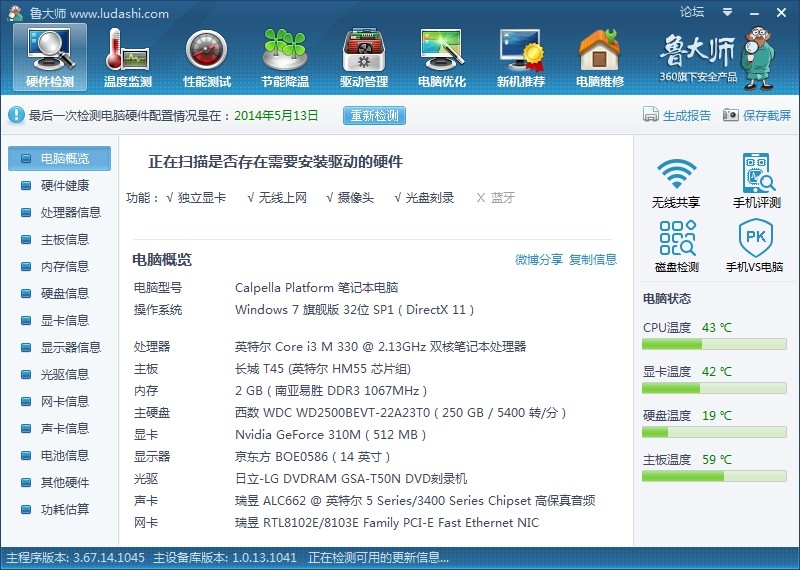The width and height of the screenshot is (800, 570).
Task: Click the date 2014年5月13日
Action: tap(276, 115)
